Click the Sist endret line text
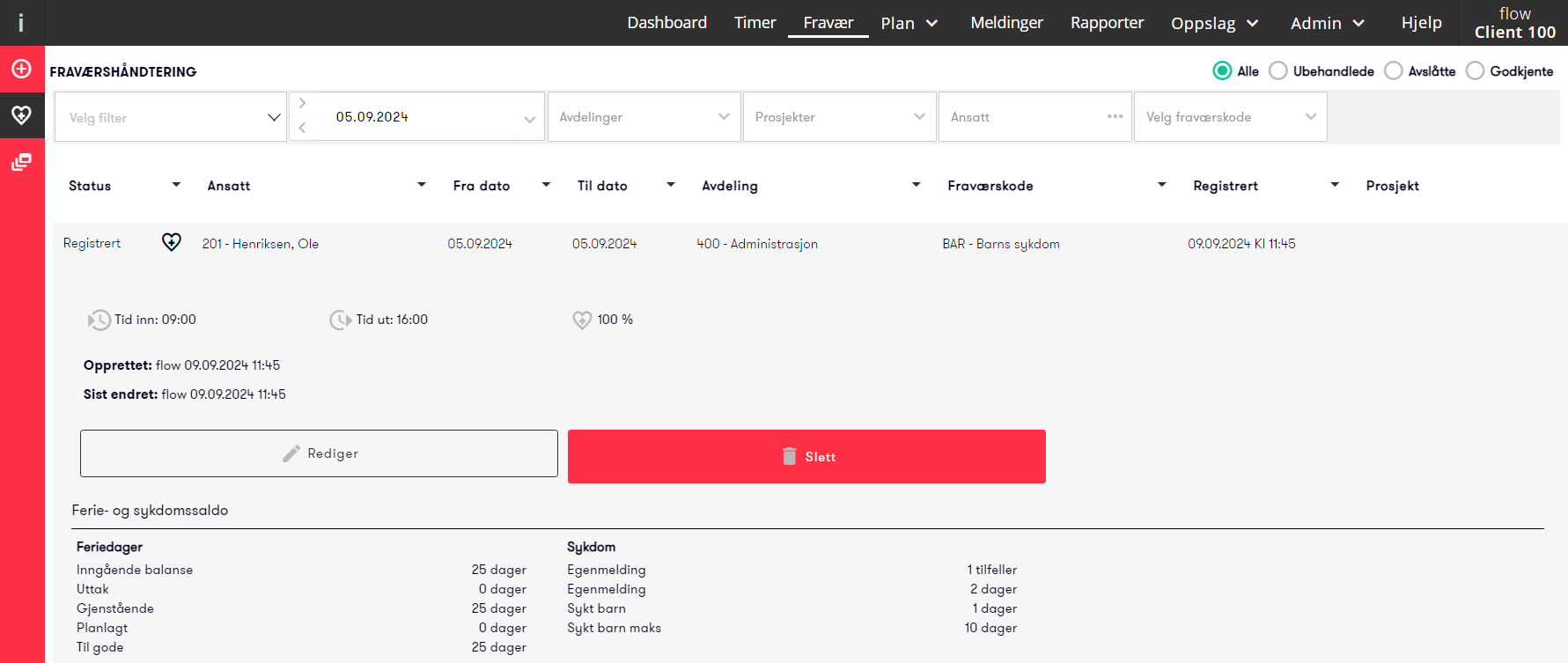Image resolution: width=1568 pixels, height=663 pixels. pyautogui.click(x=185, y=394)
